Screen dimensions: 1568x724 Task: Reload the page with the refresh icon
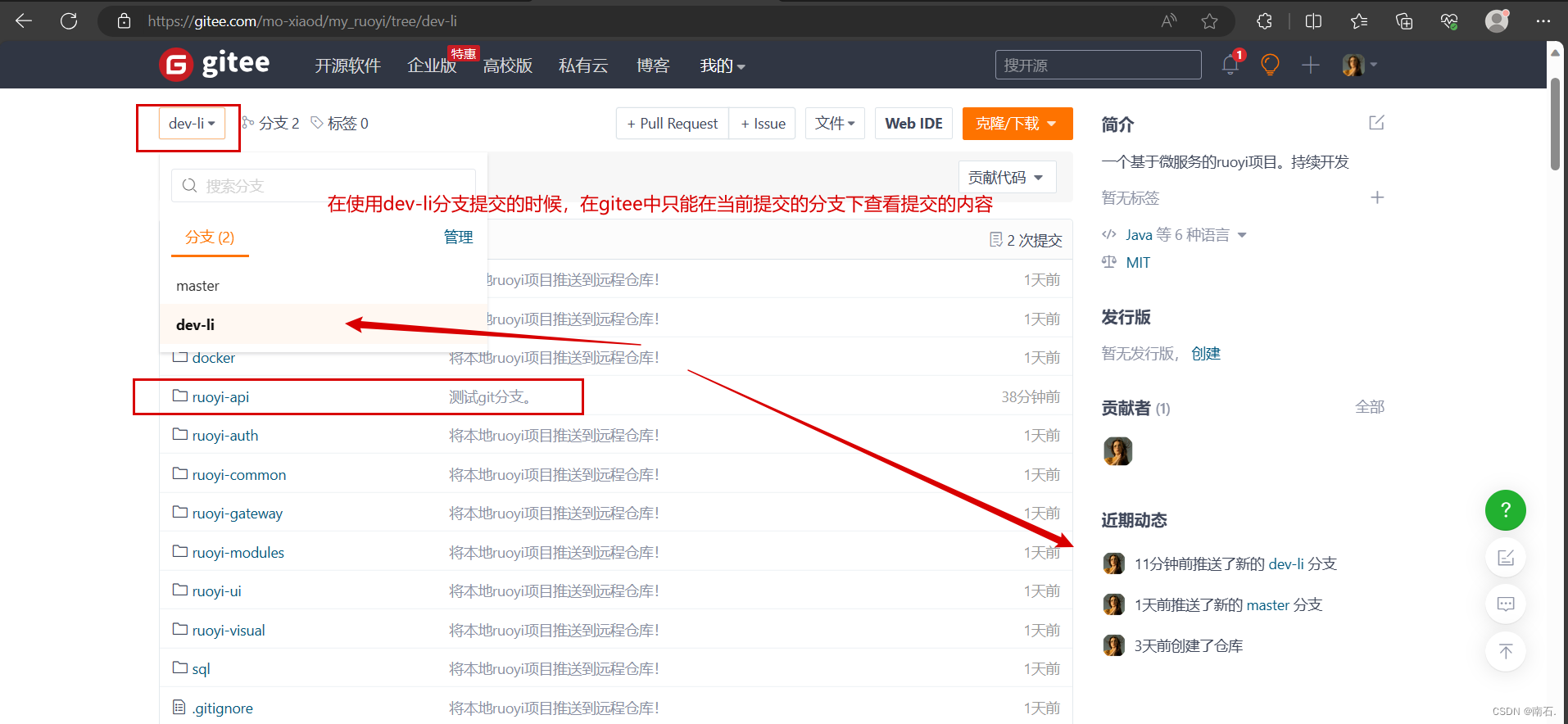click(x=69, y=21)
